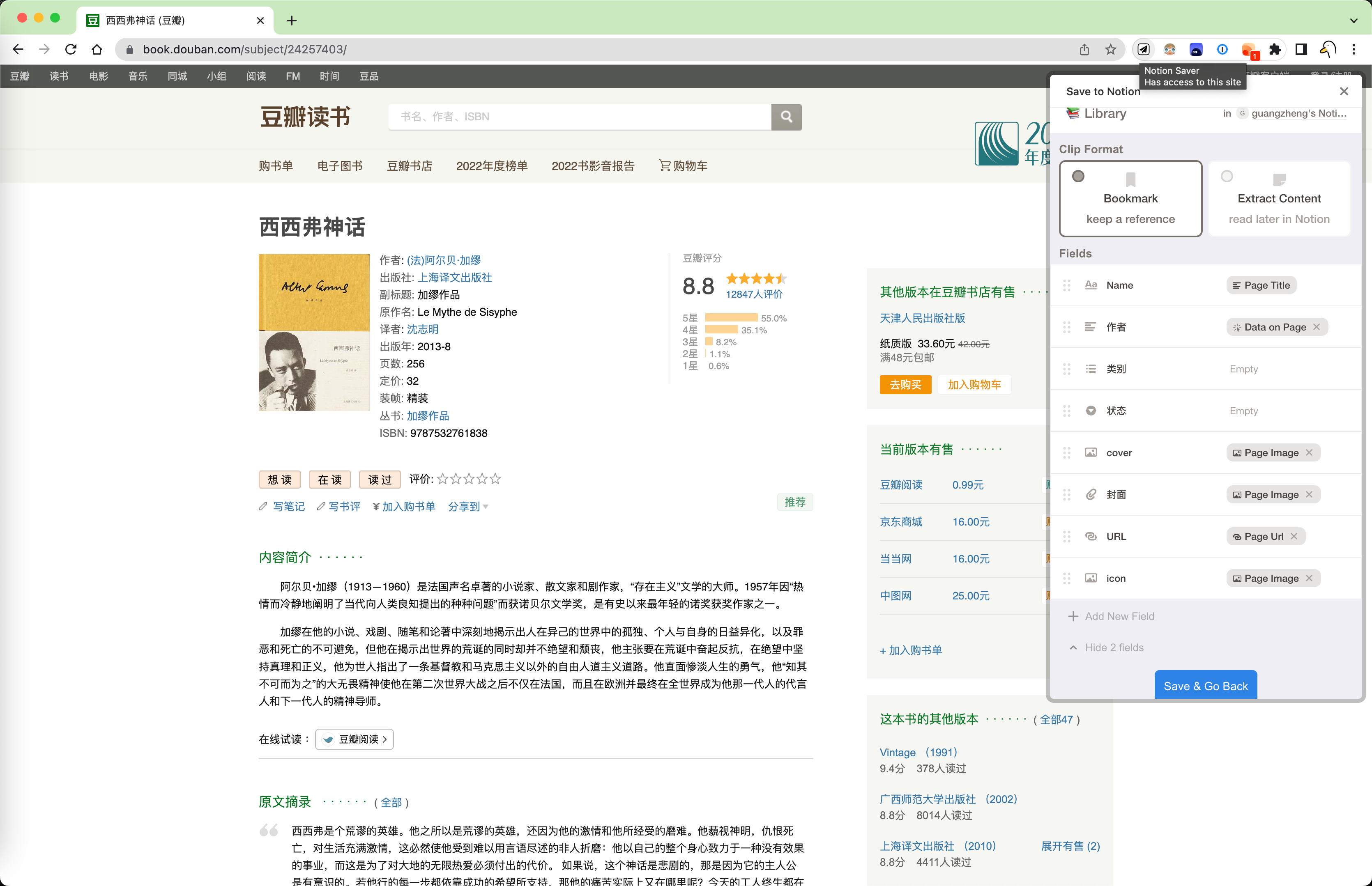Click the 加入购物车 button

[974, 384]
